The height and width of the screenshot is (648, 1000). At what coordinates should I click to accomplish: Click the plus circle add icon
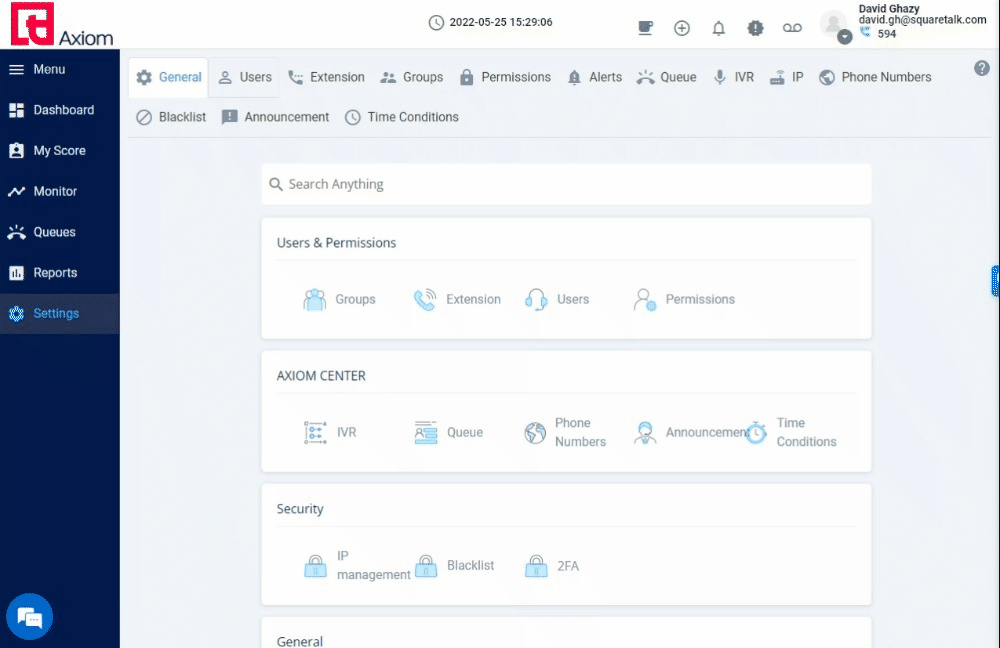[x=682, y=28]
